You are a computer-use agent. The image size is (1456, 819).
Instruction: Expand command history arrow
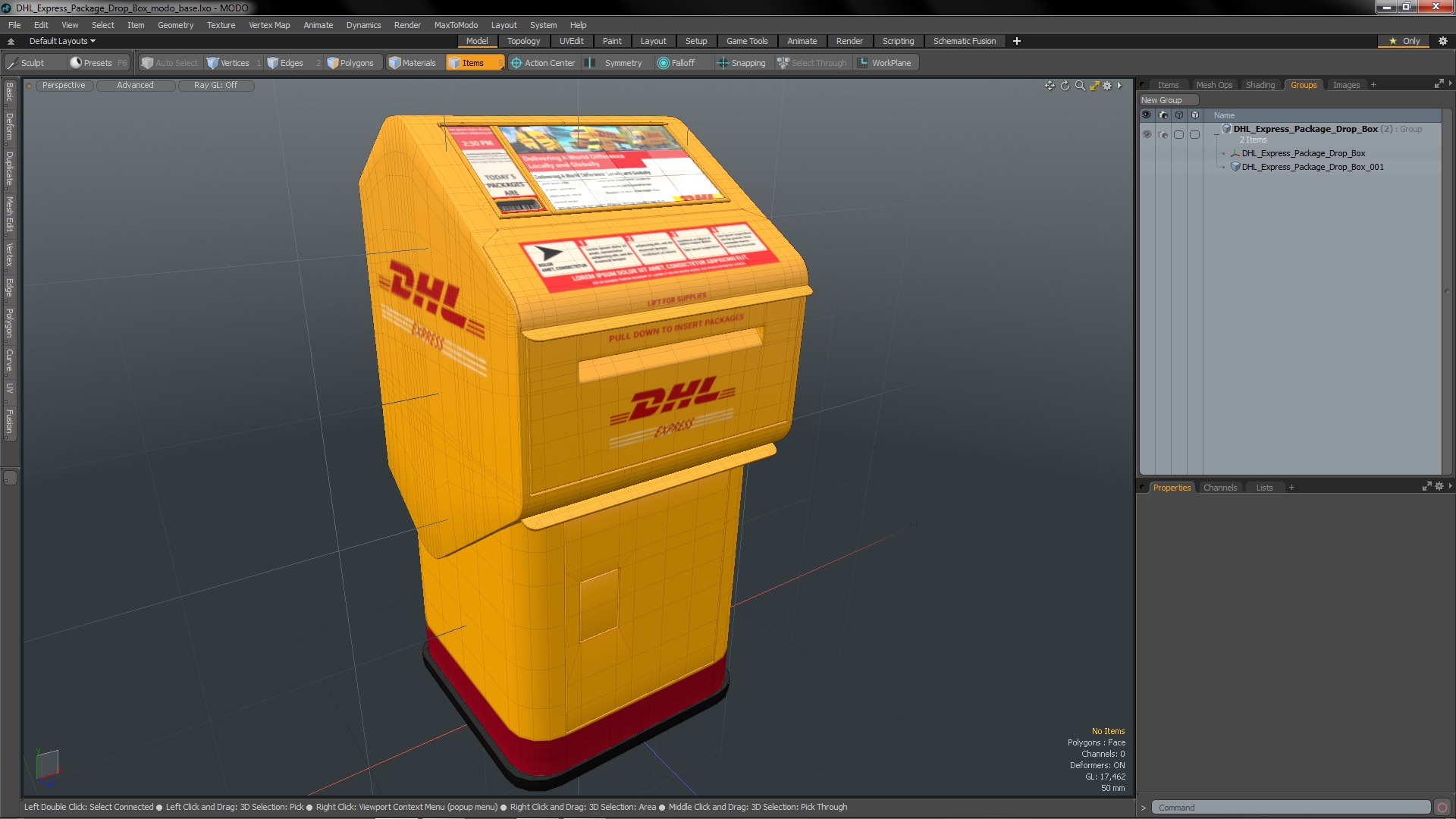pyautogui.click(x=1144, y=808)
